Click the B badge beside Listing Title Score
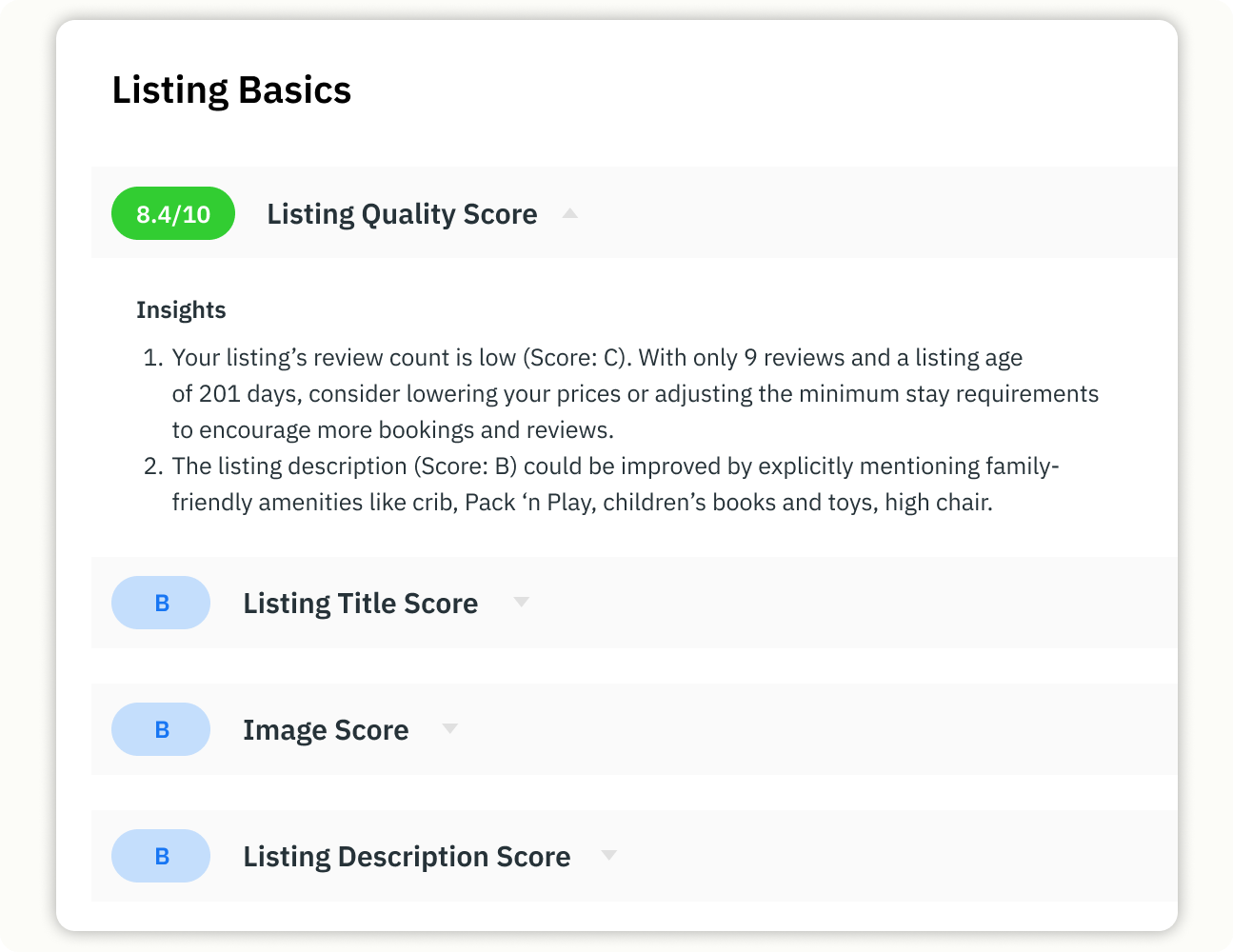Image resolution: width=1233 pixels, height=952 pixels. 161,603
